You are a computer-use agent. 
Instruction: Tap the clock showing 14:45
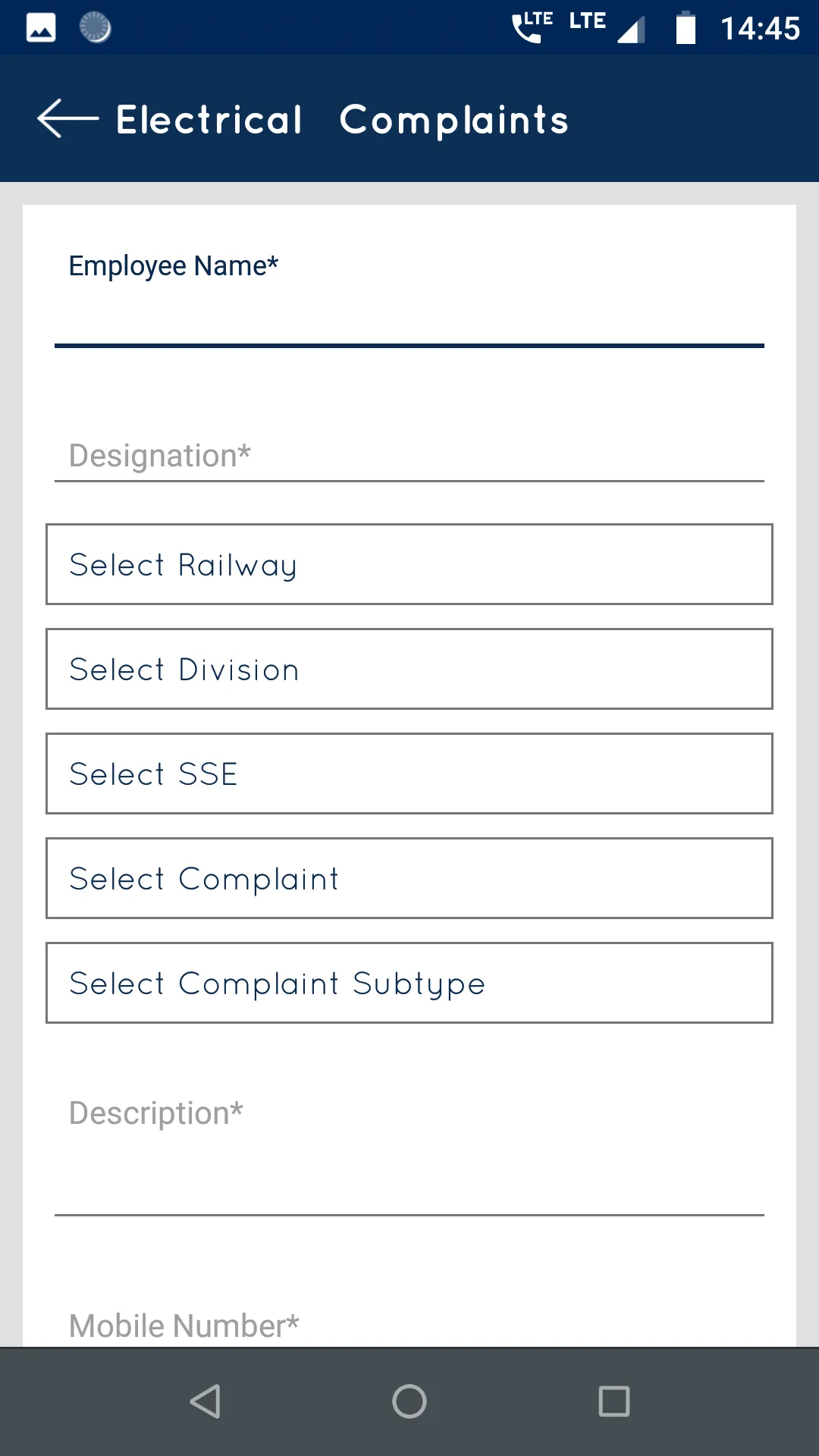coord(760,29)
